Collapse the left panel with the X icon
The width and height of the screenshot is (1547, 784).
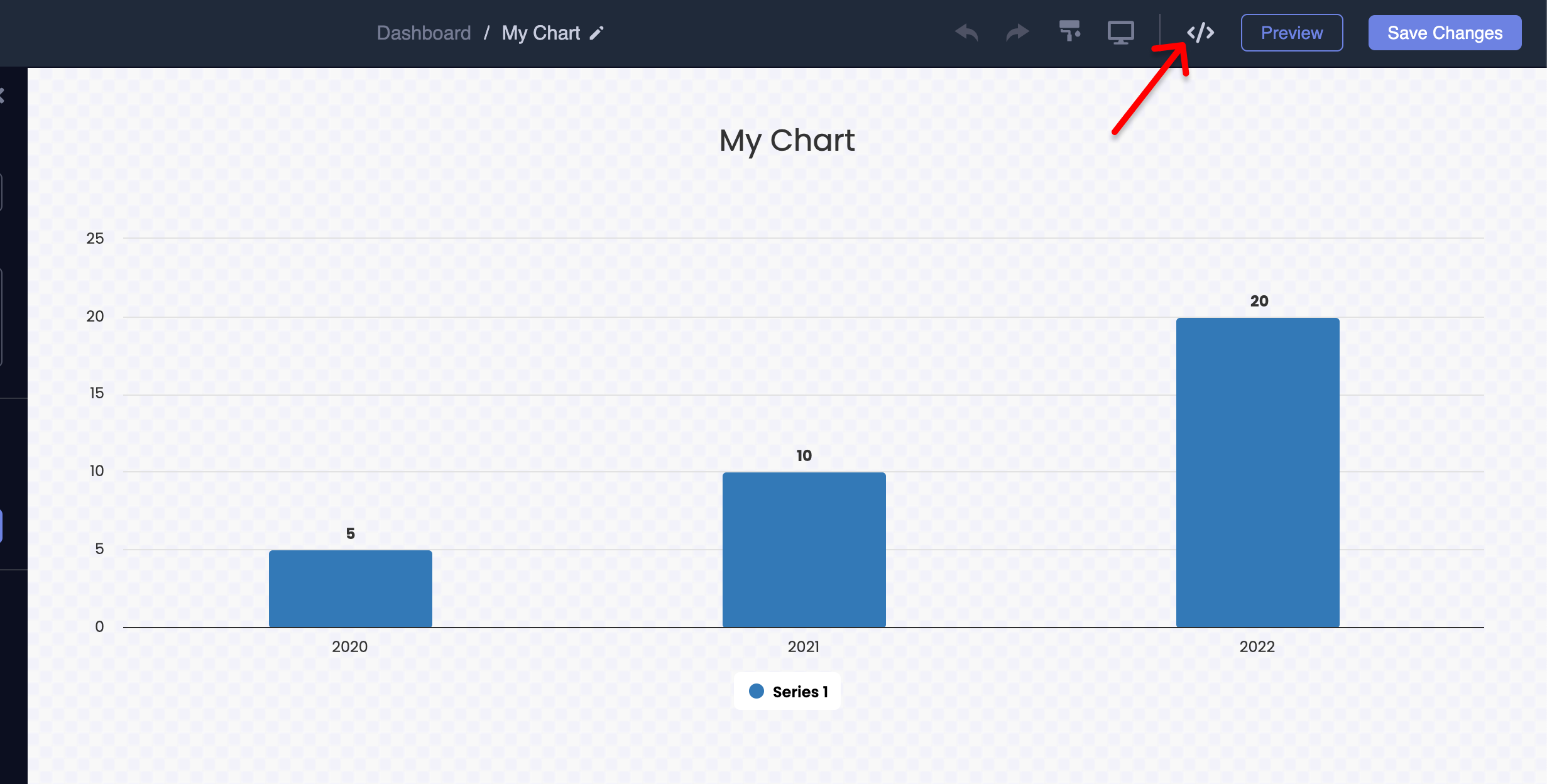3,95
